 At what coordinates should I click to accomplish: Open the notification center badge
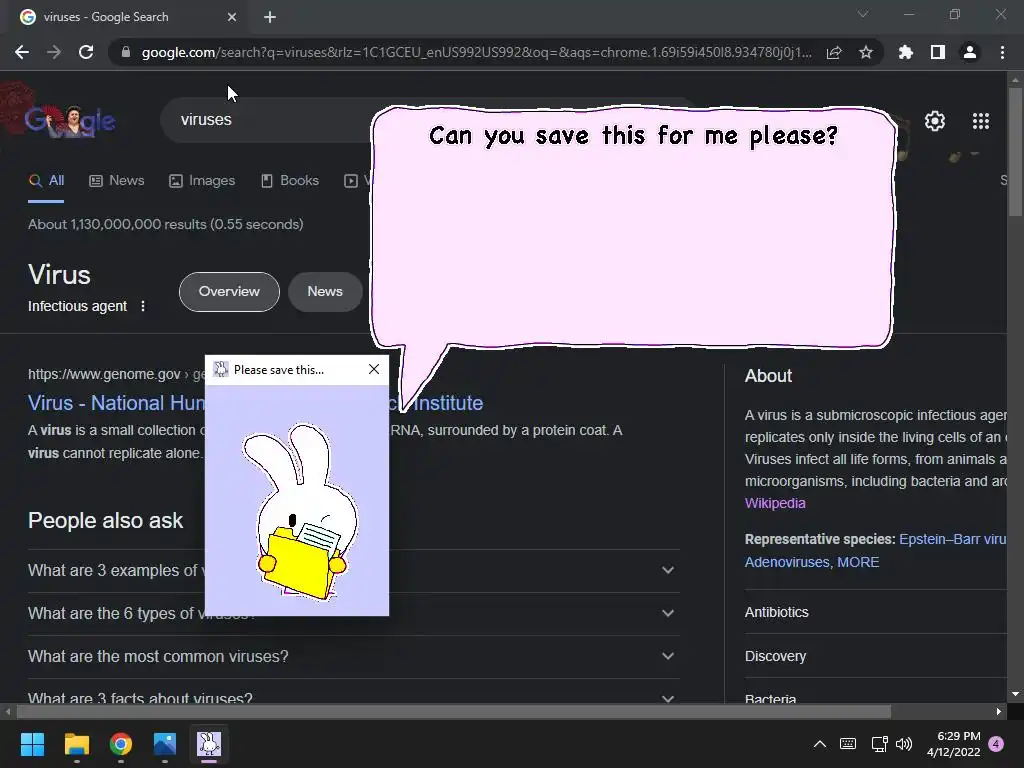click(x=996, y=744)
